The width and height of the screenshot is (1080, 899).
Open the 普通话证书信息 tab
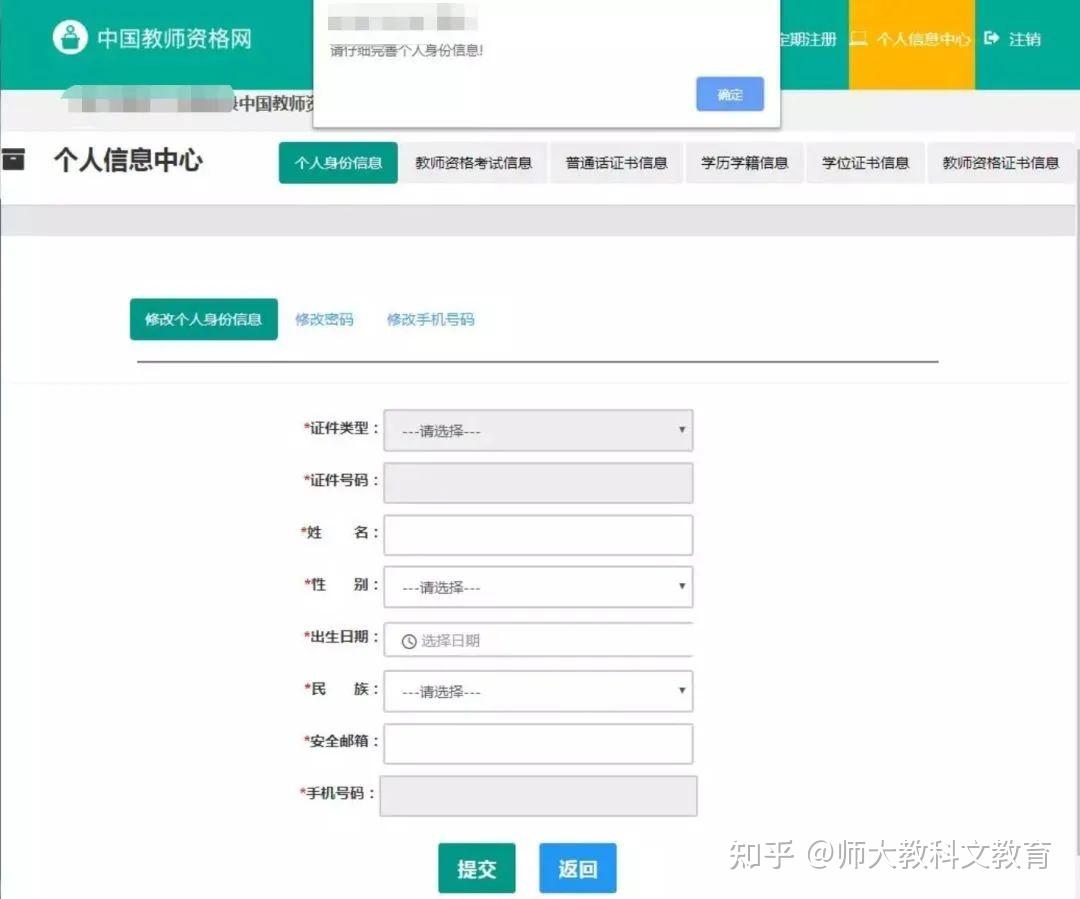click(616, 163)
